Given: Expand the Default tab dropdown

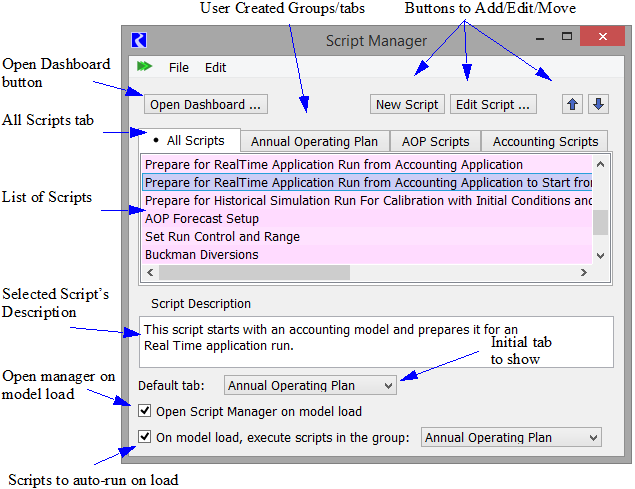Looking at the screenshot, I should tap(310, 385).
